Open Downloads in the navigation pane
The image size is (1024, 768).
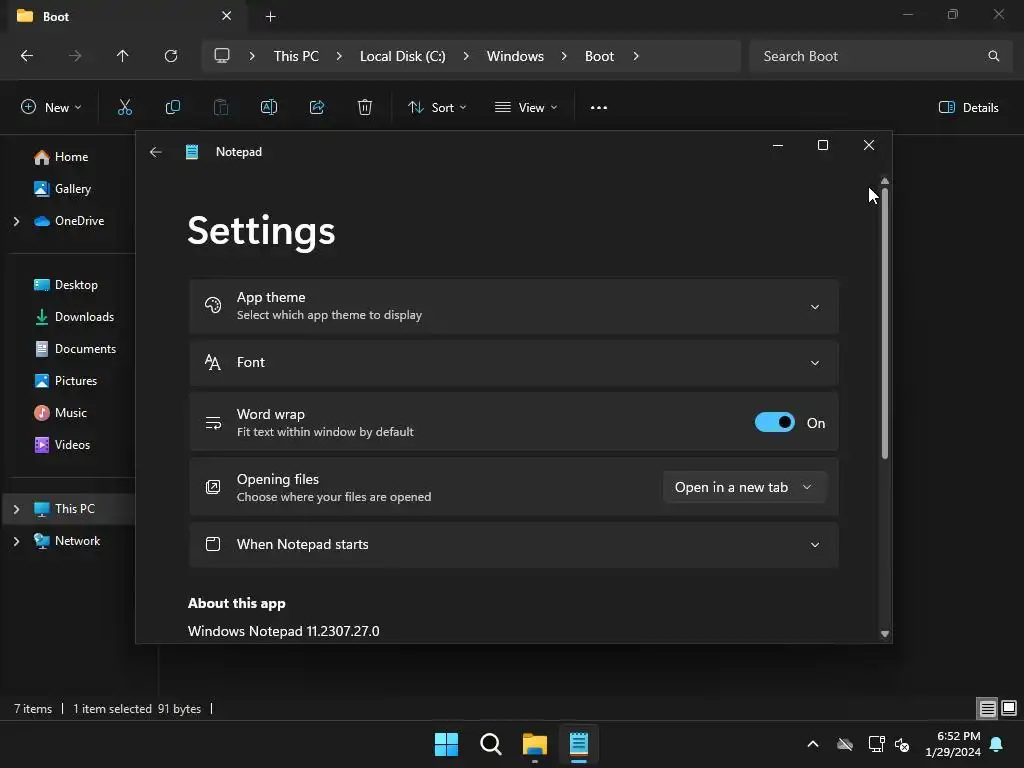[x=84, y=317]
